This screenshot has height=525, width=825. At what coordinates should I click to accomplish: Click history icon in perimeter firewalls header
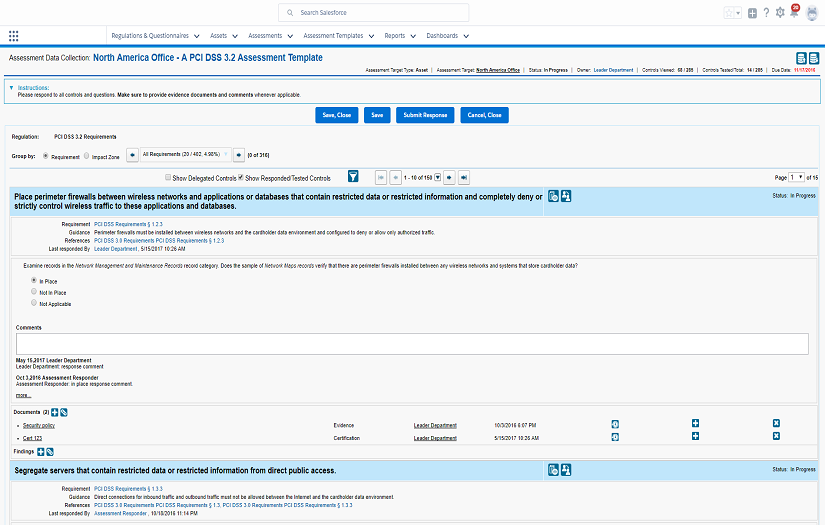point(553,196)
